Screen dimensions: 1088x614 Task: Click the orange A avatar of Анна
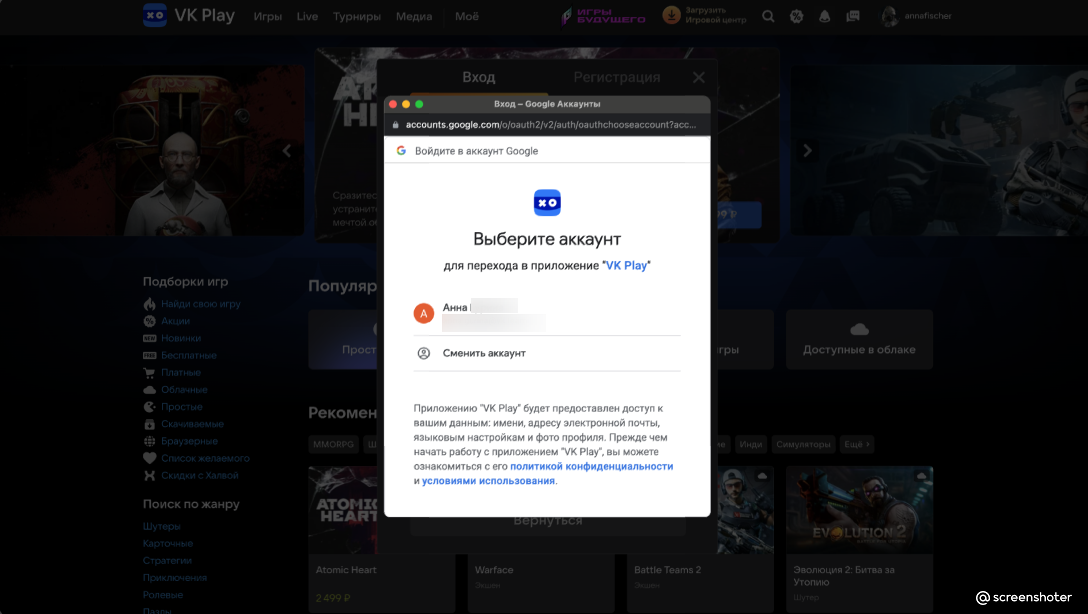coord(424,314)
